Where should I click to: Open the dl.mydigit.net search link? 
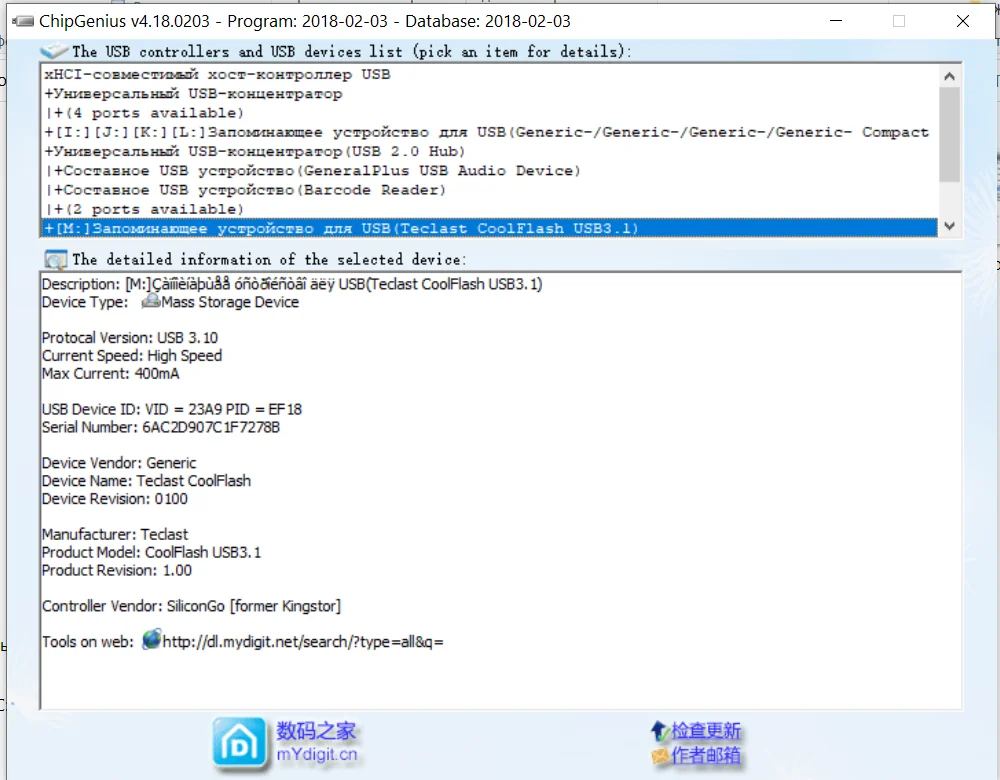303,642
